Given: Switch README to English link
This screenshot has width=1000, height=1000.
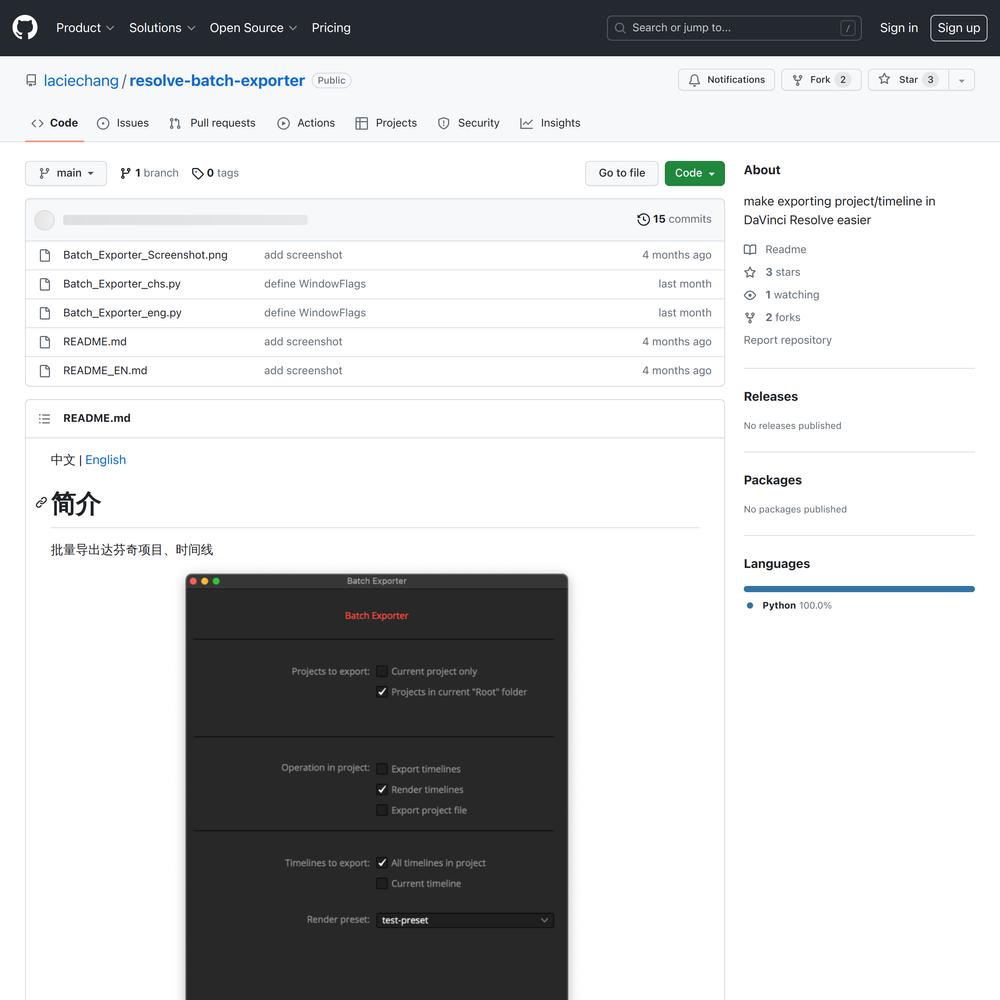Looking at the screenshot, I should click(105, 460).
